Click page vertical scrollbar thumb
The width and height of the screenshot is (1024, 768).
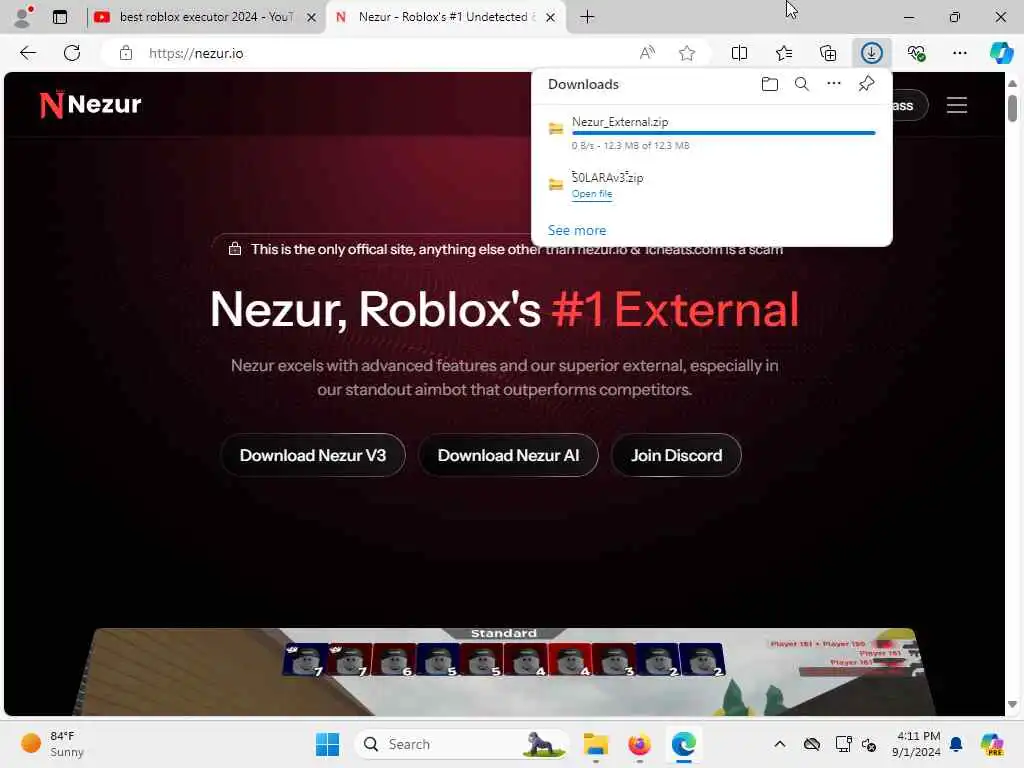pos(1012,108)
